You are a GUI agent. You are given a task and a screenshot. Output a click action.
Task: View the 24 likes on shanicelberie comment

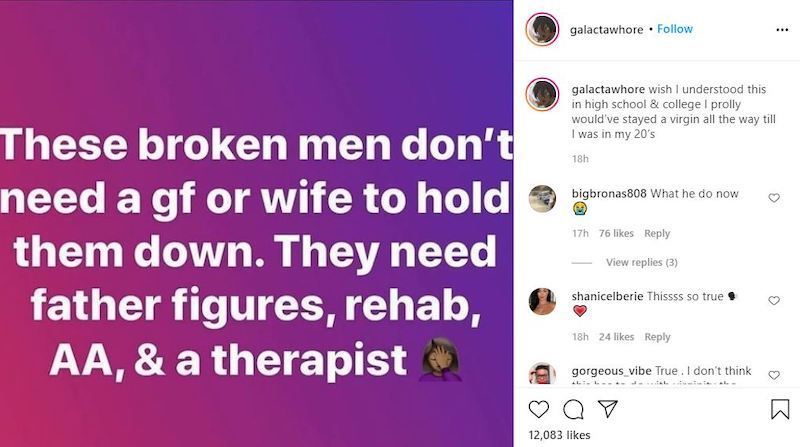point(616,337)
